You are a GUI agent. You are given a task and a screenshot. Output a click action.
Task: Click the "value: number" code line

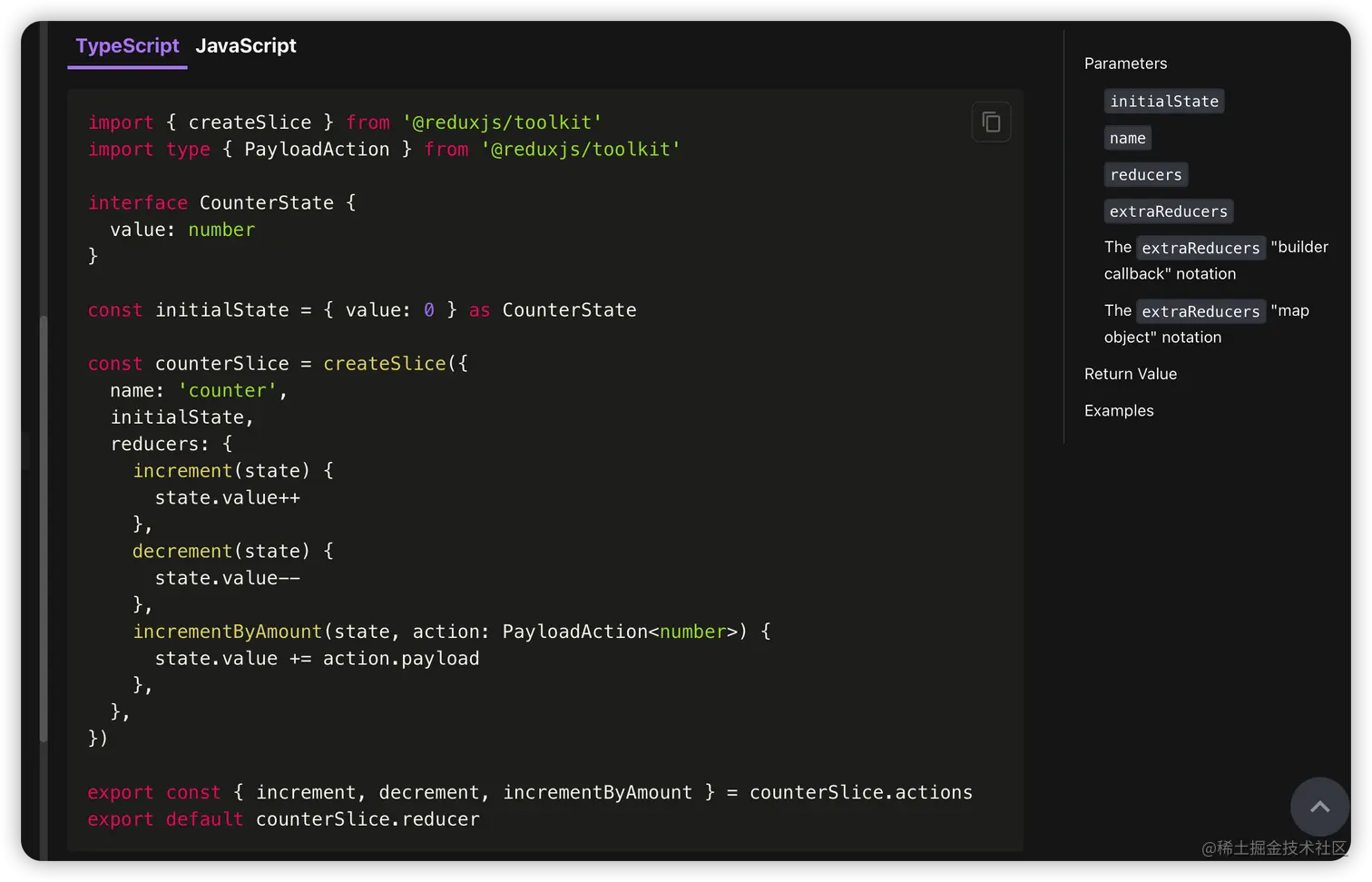pos(182,230)
